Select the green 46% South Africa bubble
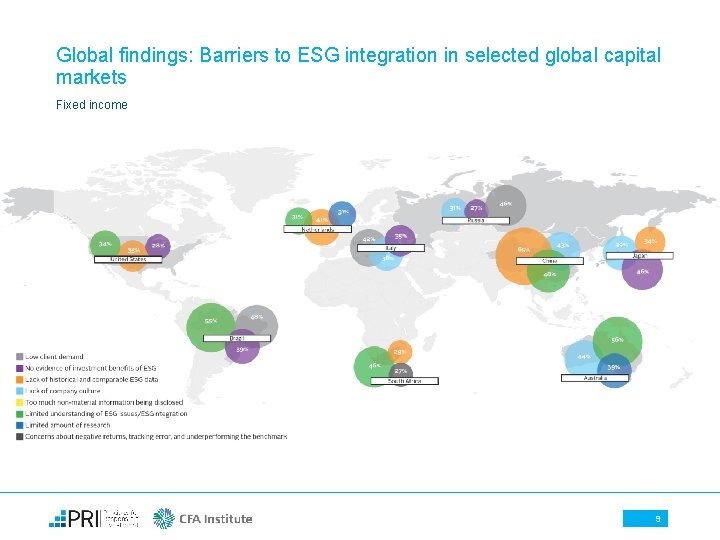The height and width of the screenshot is (540, 720). coord(374,367)
